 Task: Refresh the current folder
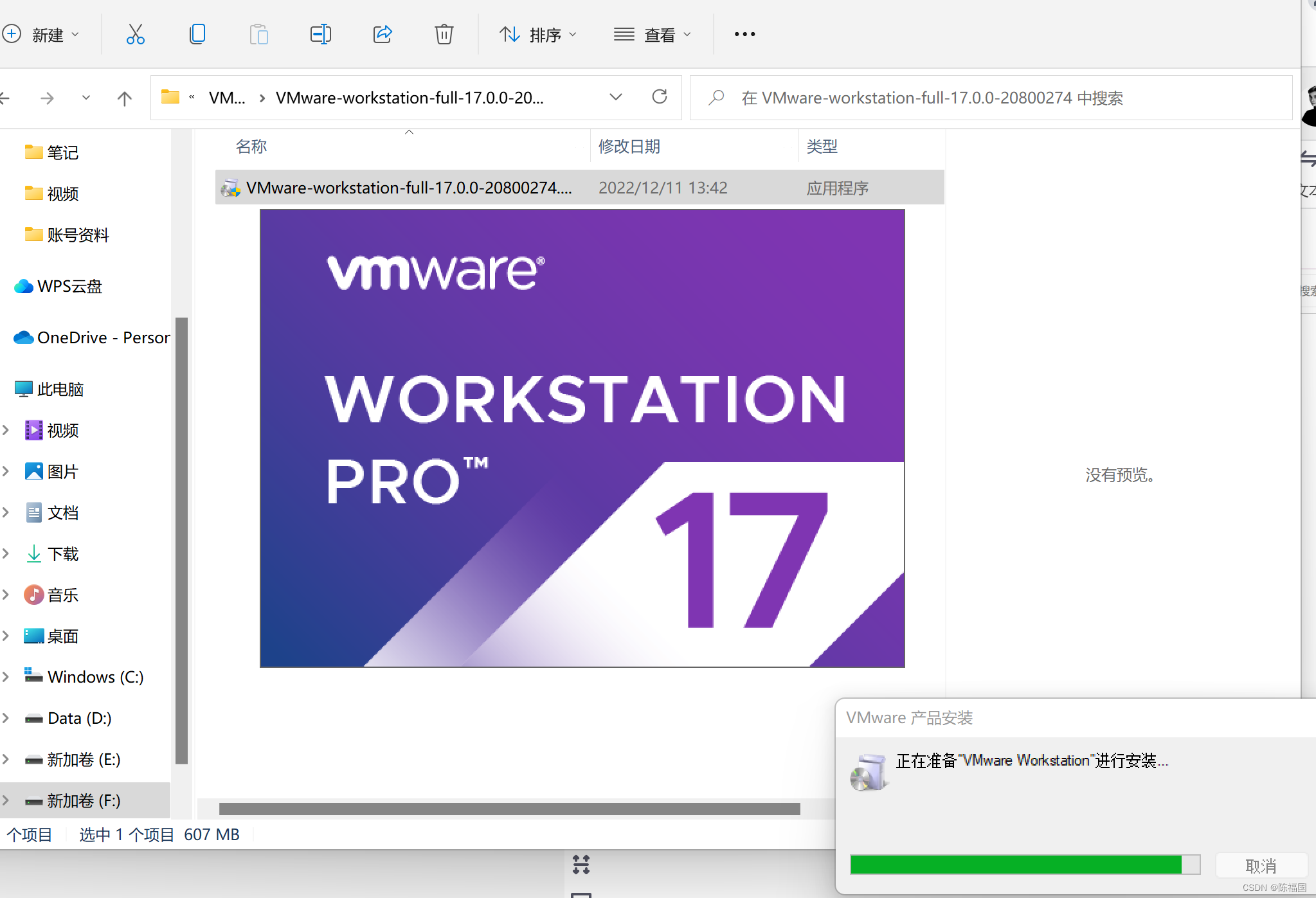(x=660, y=97)
